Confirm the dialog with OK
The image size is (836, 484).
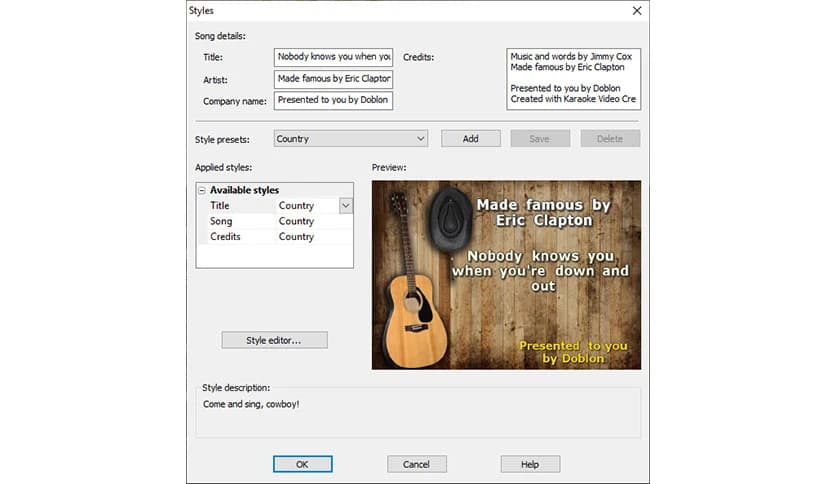[302, 464]
